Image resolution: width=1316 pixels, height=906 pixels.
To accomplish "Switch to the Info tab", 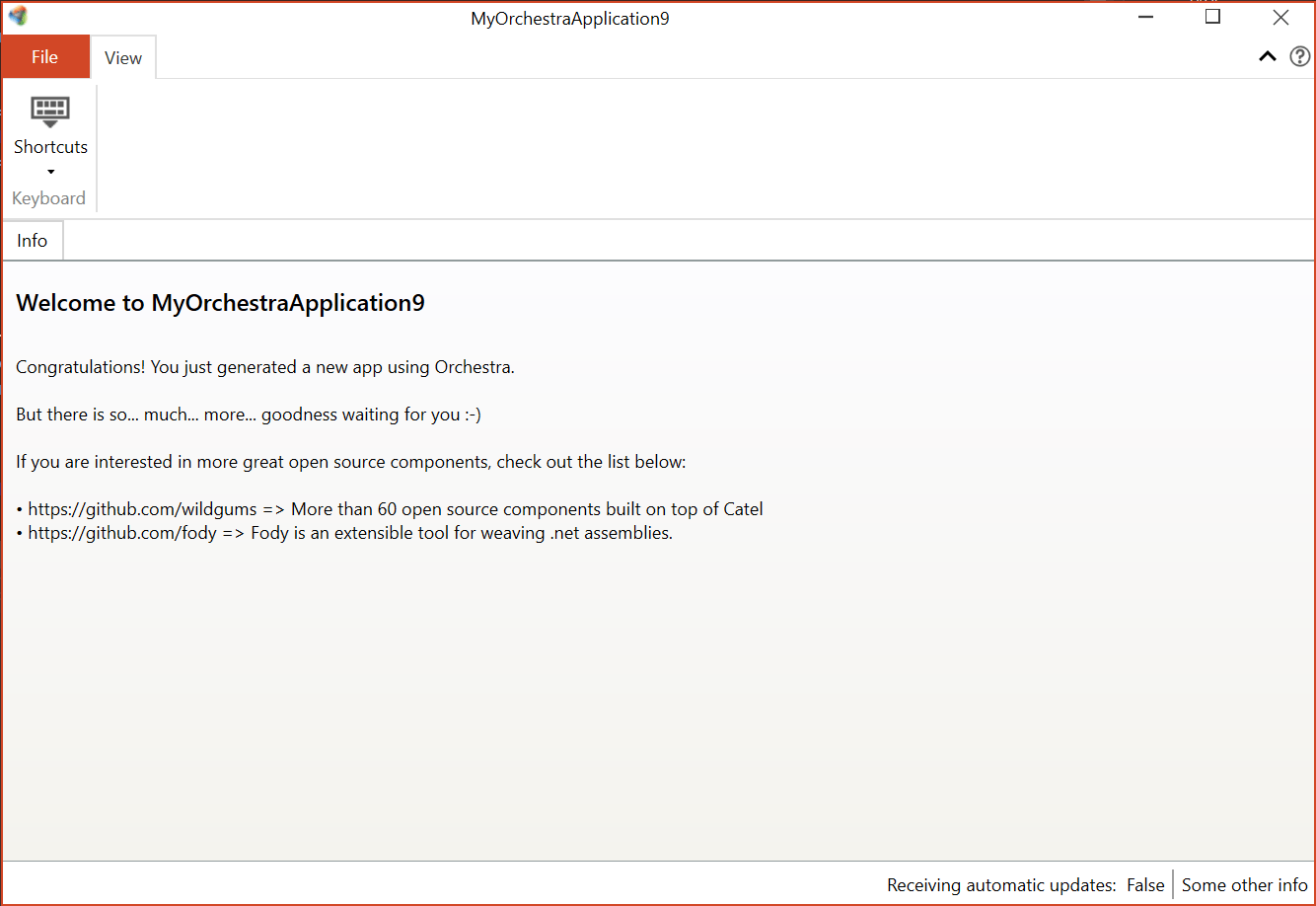I will [33, 241].
